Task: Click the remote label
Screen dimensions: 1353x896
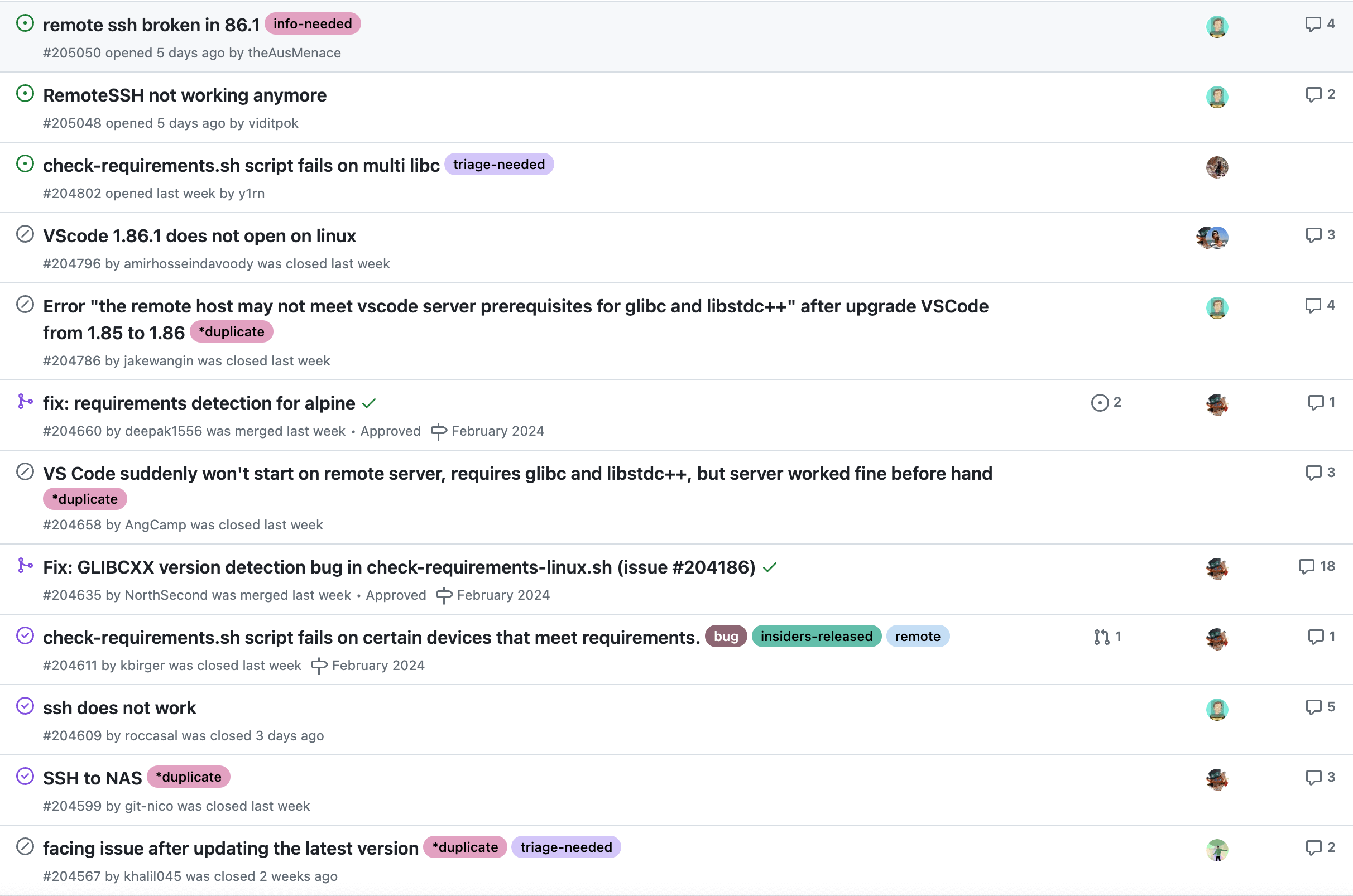Action: click(918, 636)
